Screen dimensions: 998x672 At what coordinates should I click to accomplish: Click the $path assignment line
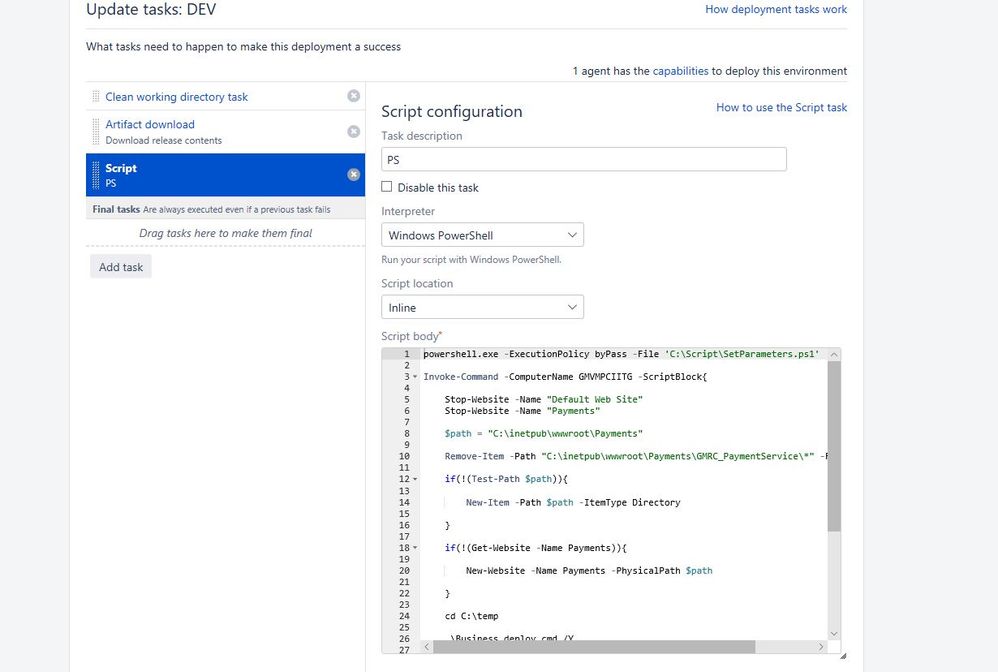(544, 434)
